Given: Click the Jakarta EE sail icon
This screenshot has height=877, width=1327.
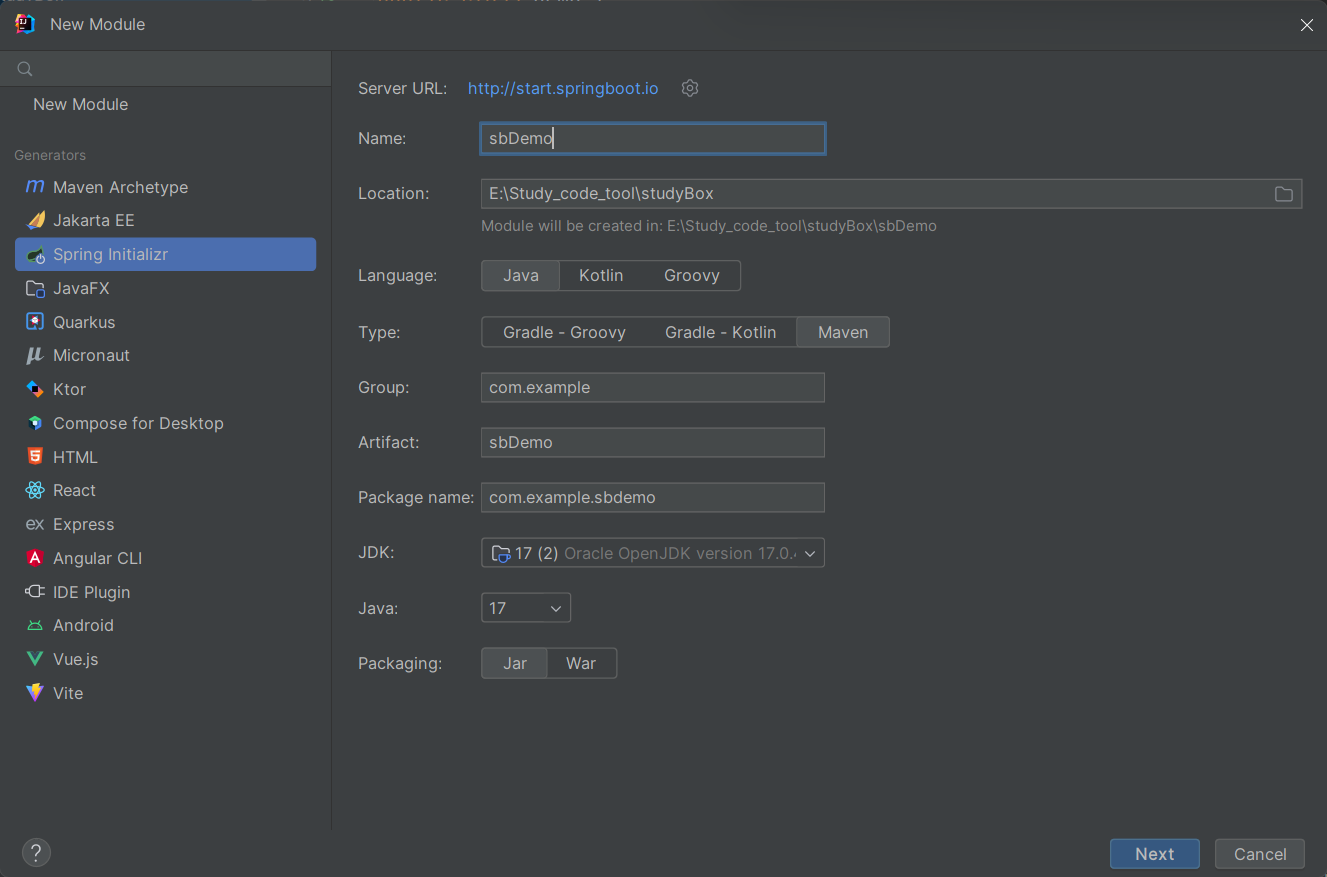Looking at the screenshot, I should [35, 220].
